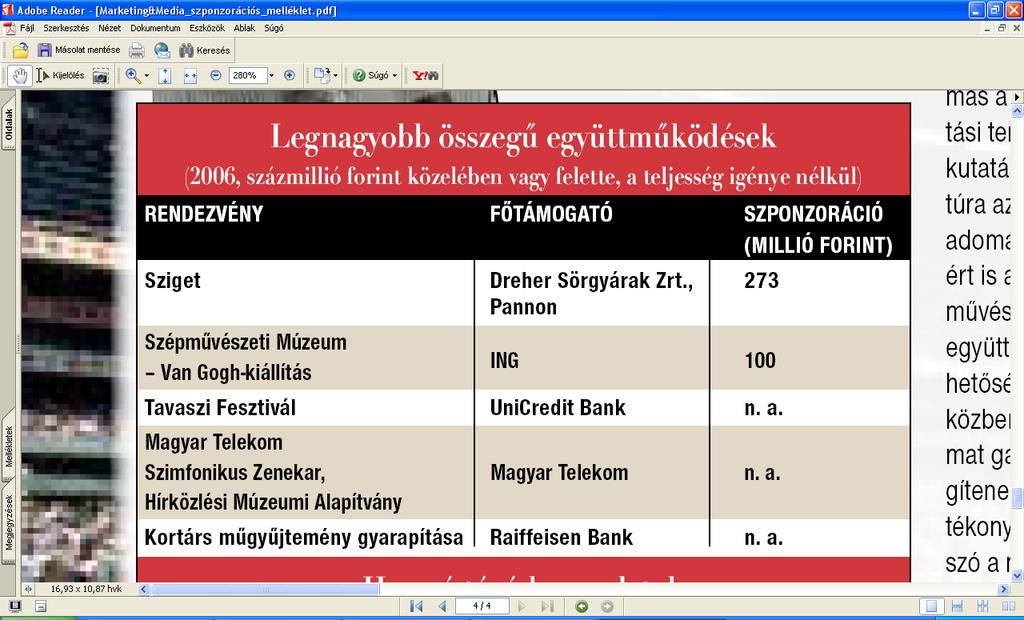Go to last page button
1024x620 pixels.
click(548, 606)
